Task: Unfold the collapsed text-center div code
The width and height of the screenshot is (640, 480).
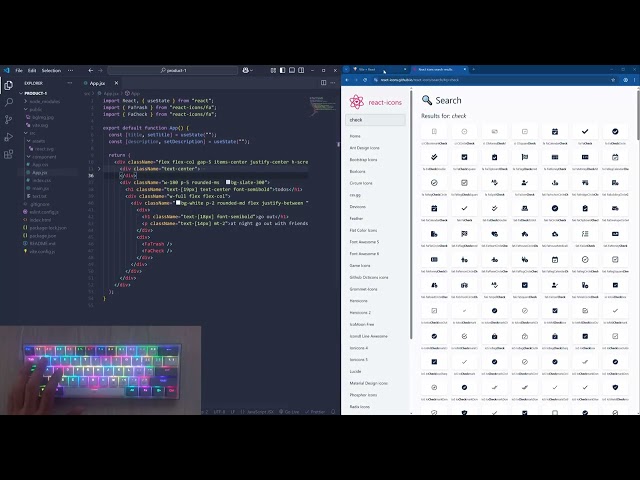Action: pyautogui.click(x=99, y=169)
